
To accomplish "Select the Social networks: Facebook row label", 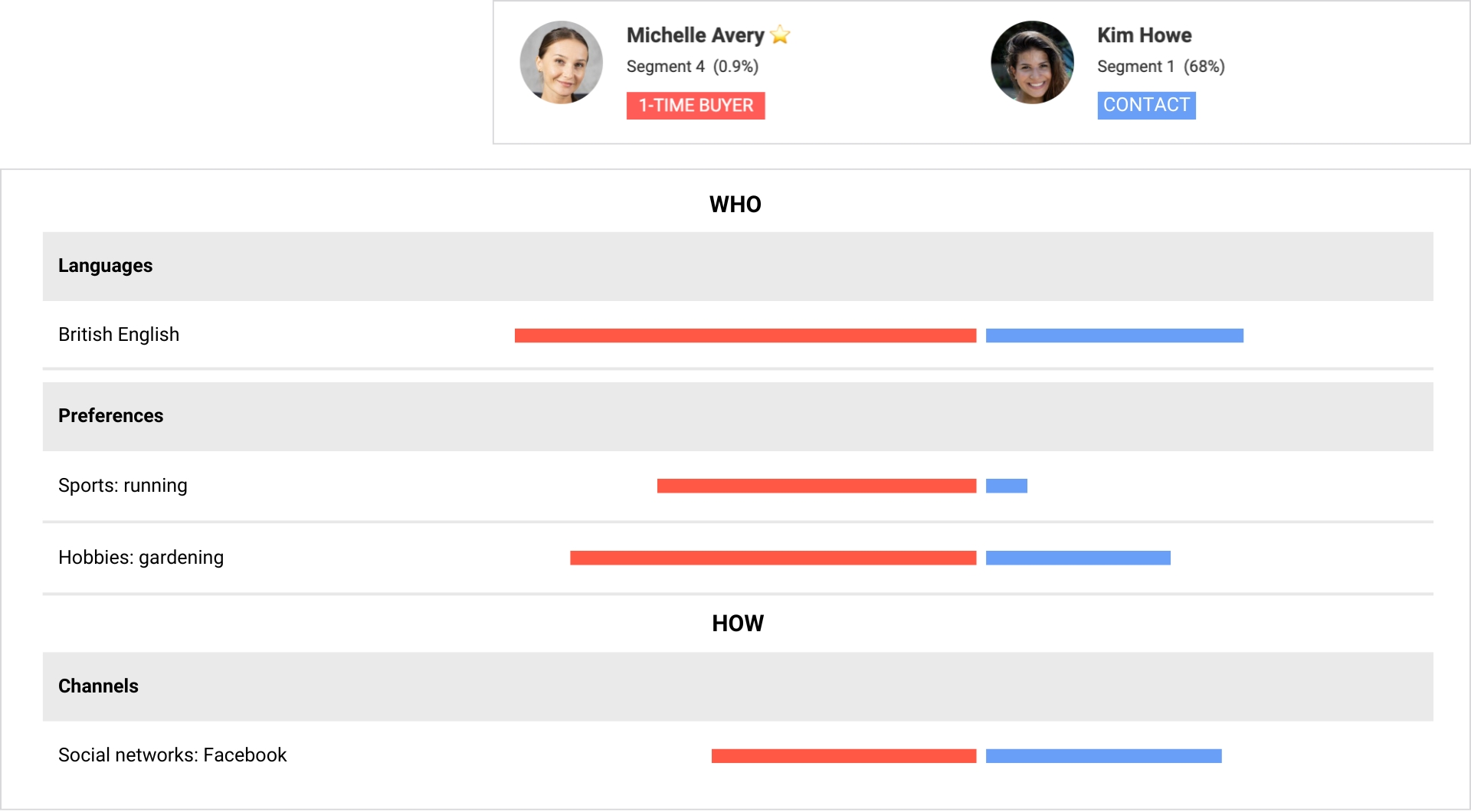I will tap(172, 755).
